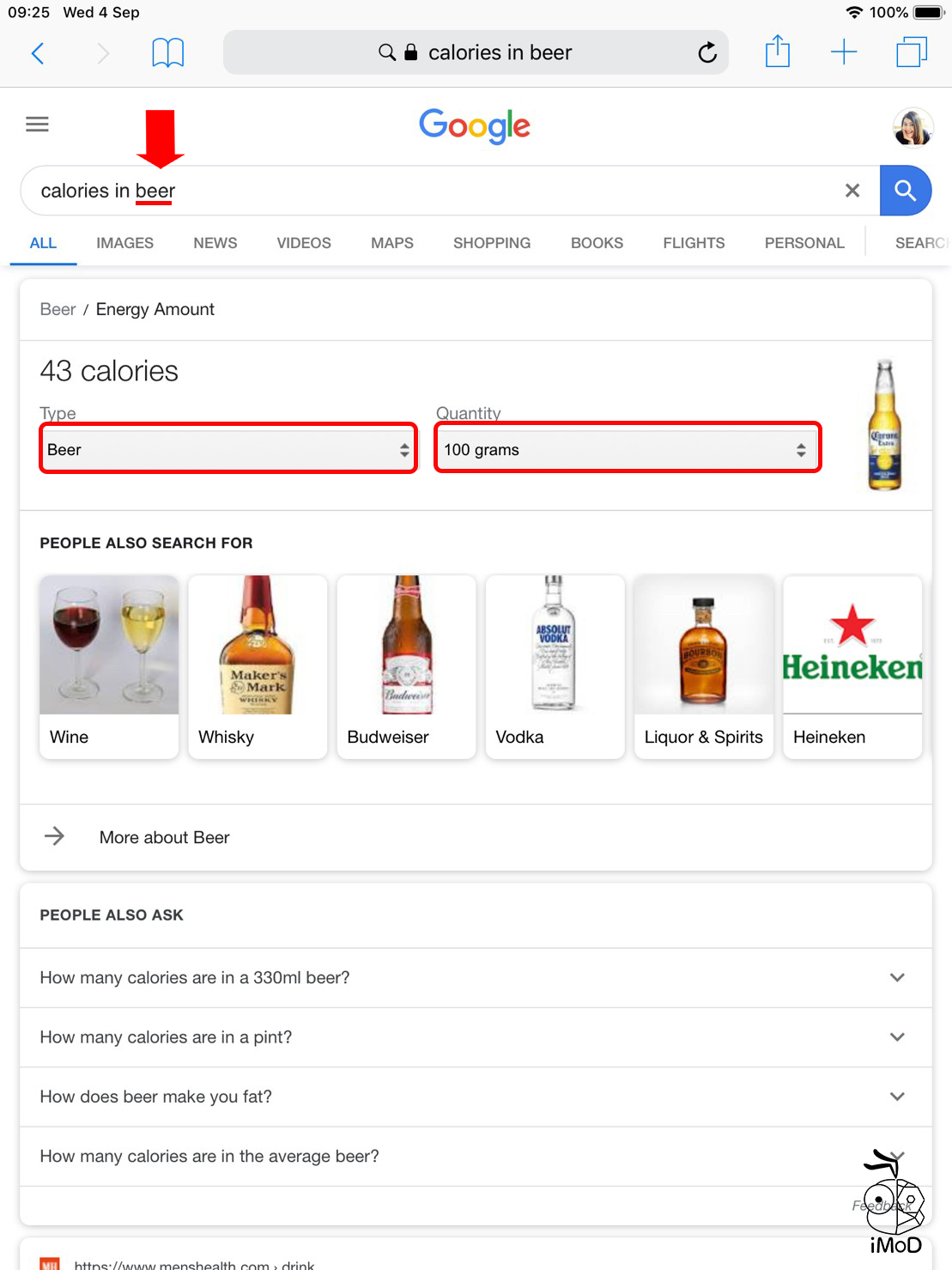Screen dimensions: 952x1270
Task: Change Quantity from 100 grams
Action: point(627,448)
